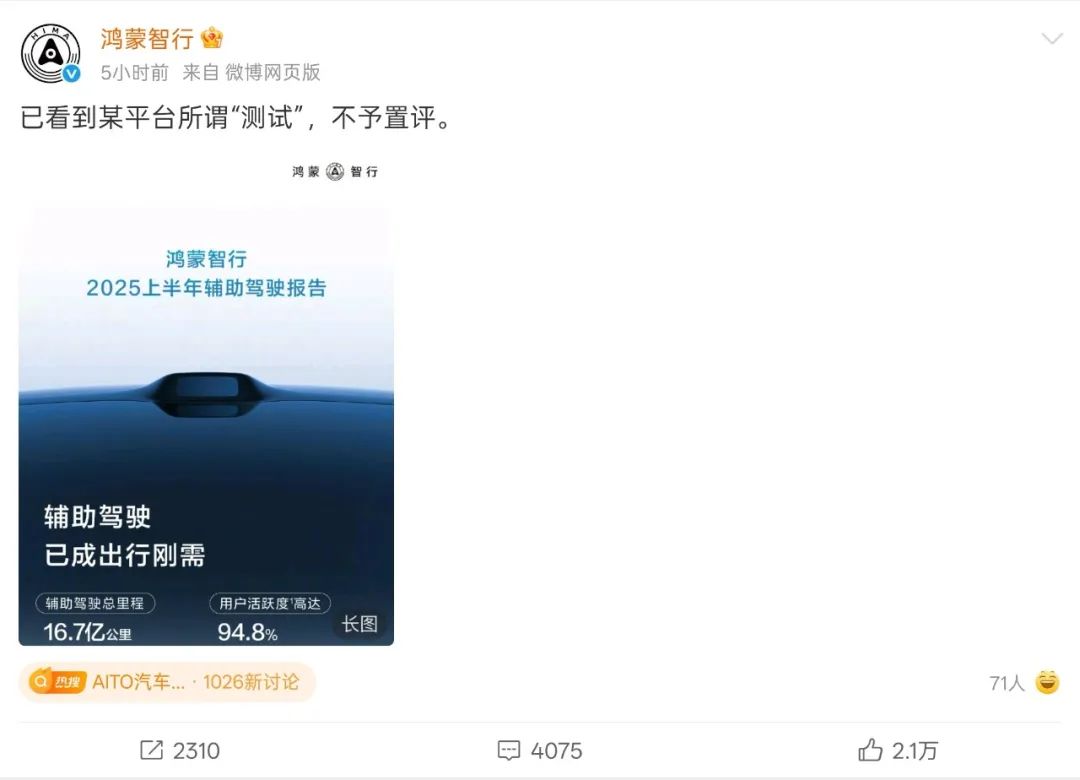The width and height of the screenshot is (1080, 780).
Task: Click the 长图 label on image
Action: pyautogui.click(x=360, y=624)
